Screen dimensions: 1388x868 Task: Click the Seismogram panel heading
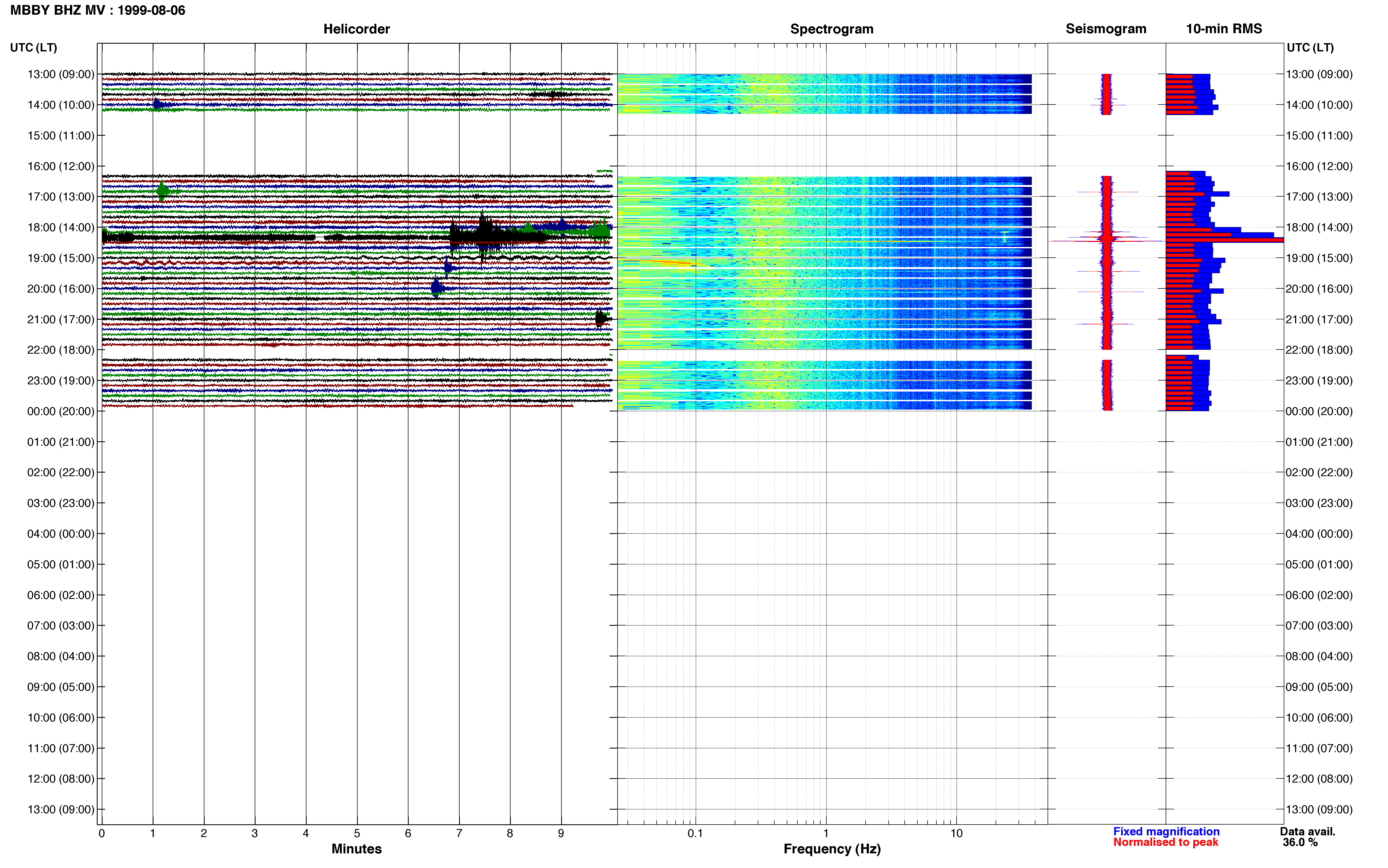pyautogui.click(x=1106, y=29)
